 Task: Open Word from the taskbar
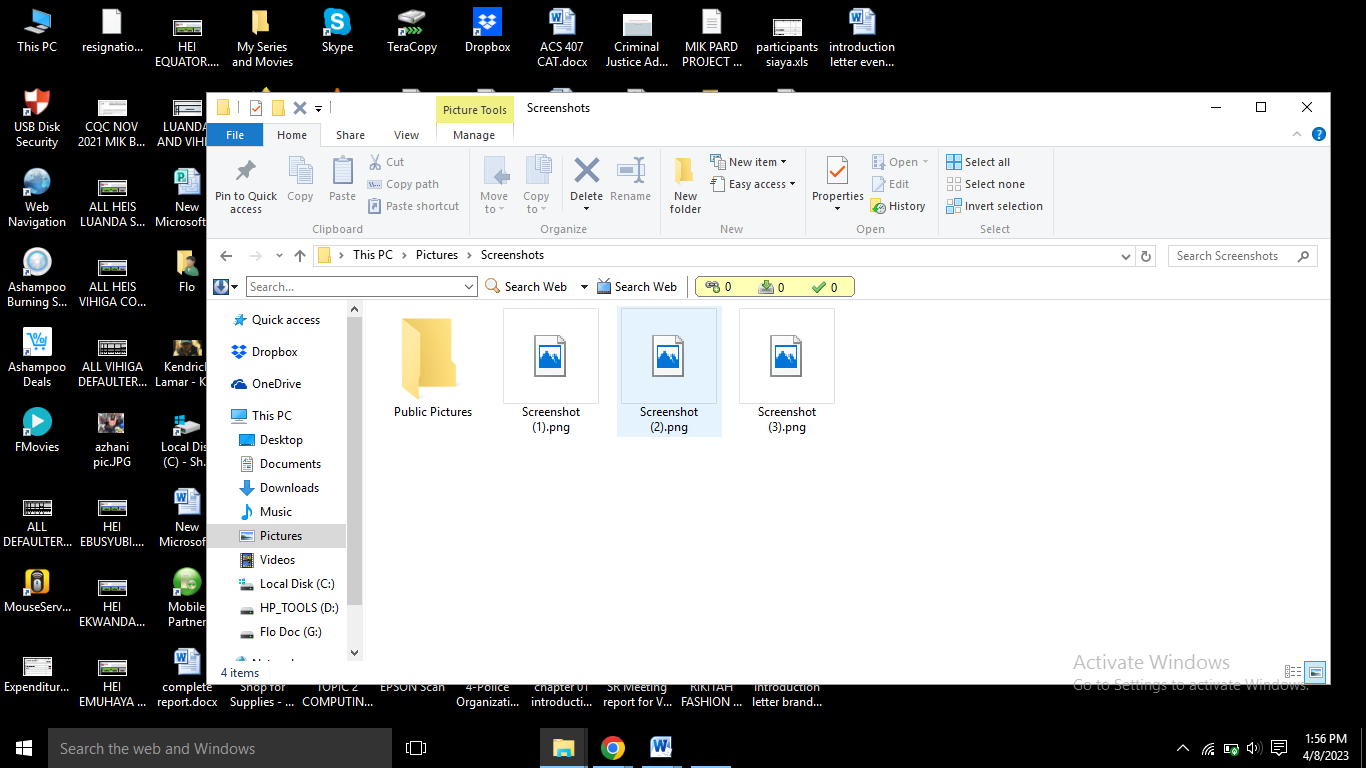click(661, 748)
